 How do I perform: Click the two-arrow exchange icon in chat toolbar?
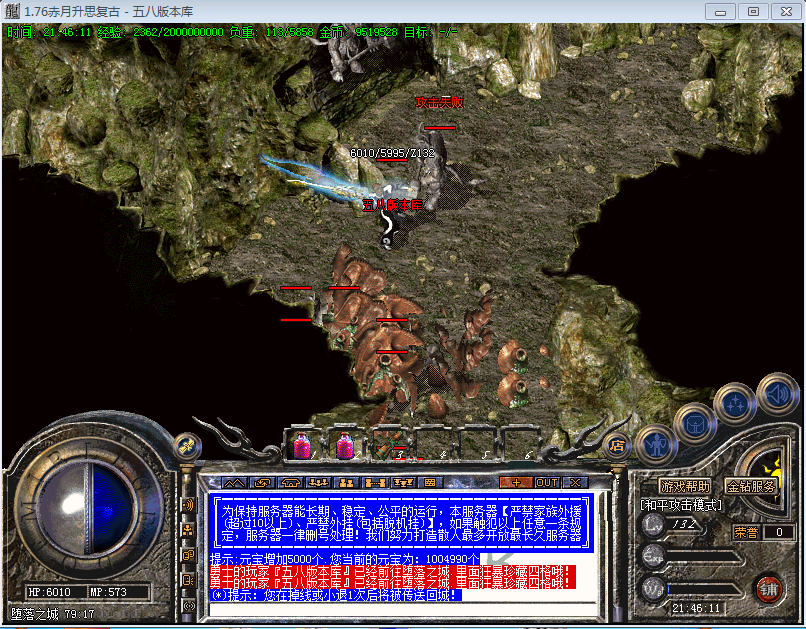pos(263,483)
